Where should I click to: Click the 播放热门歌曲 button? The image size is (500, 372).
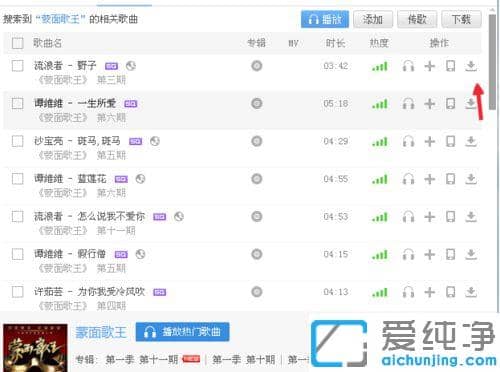pos(182,332)
